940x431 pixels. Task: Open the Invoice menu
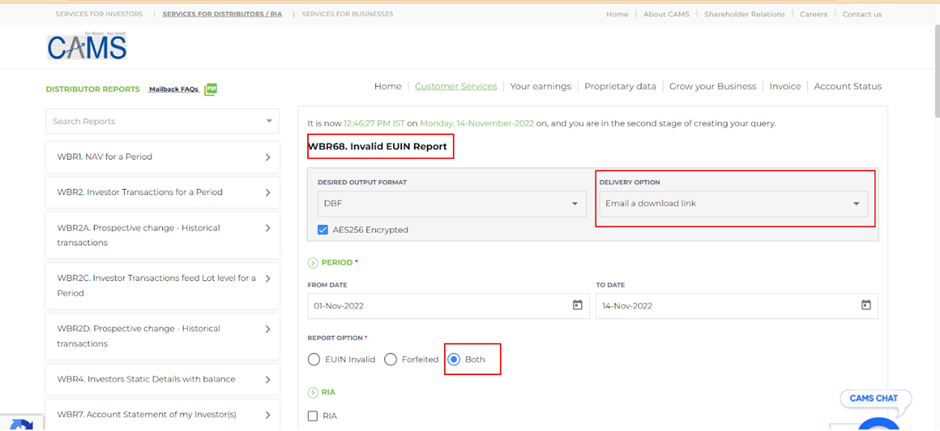click(x=785, y=86)
